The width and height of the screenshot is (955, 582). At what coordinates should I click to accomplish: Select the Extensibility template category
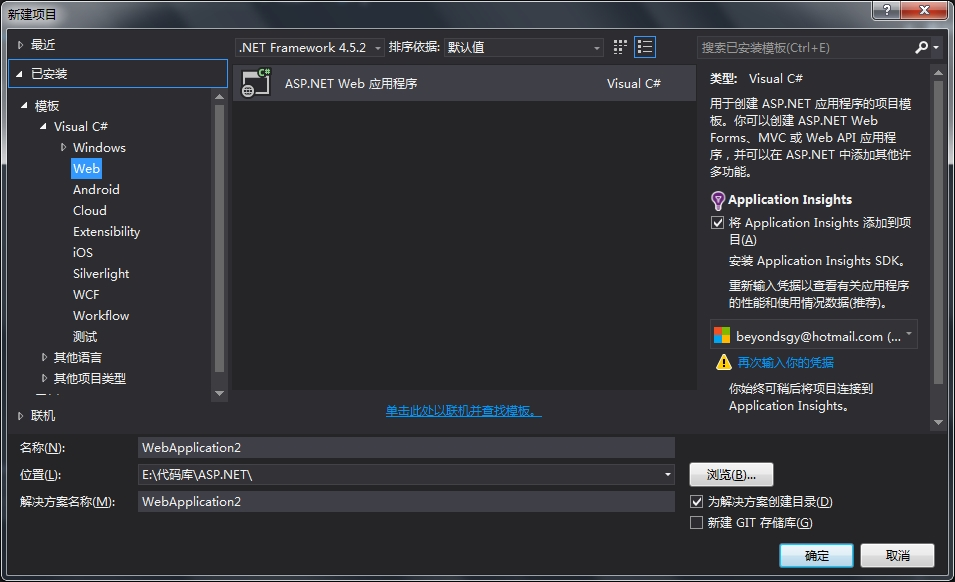pyautogui.click(x=107, y=231)
